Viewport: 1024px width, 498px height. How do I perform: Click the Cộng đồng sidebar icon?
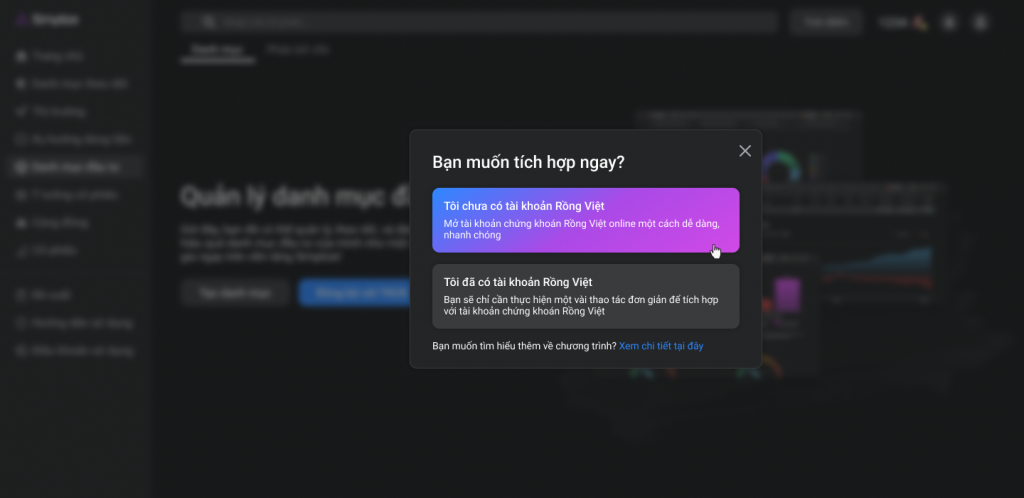[x=21, y=222]
